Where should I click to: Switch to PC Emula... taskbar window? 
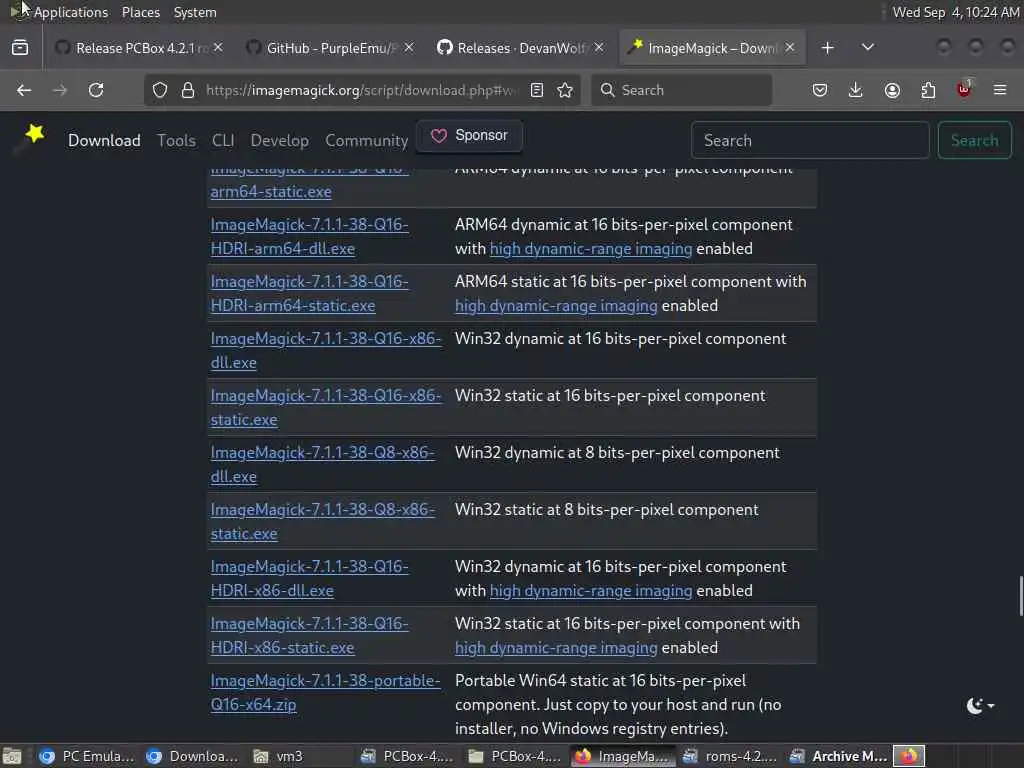click(87, 756)
